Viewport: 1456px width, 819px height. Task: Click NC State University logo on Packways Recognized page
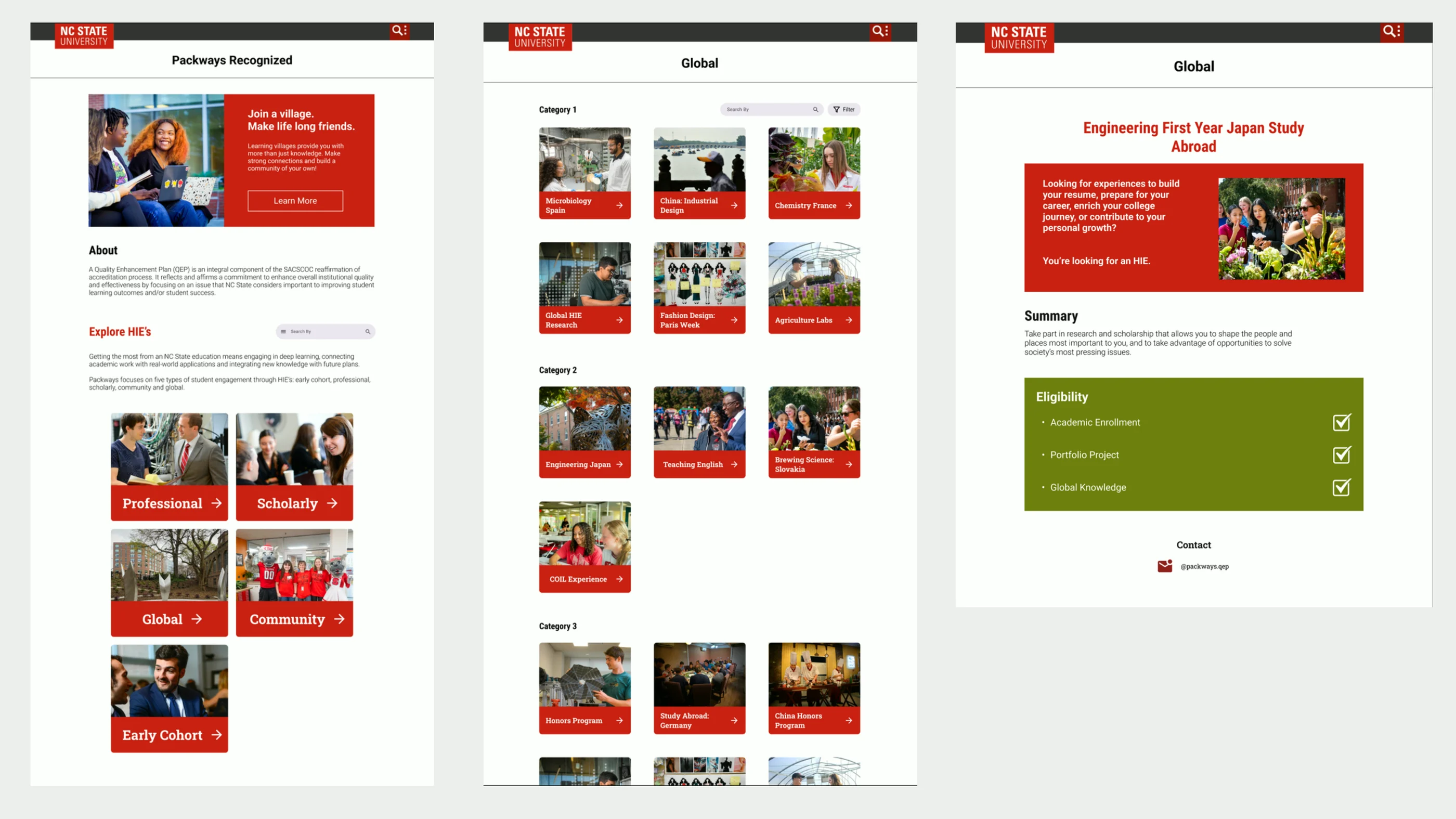(x=84, y=35)
